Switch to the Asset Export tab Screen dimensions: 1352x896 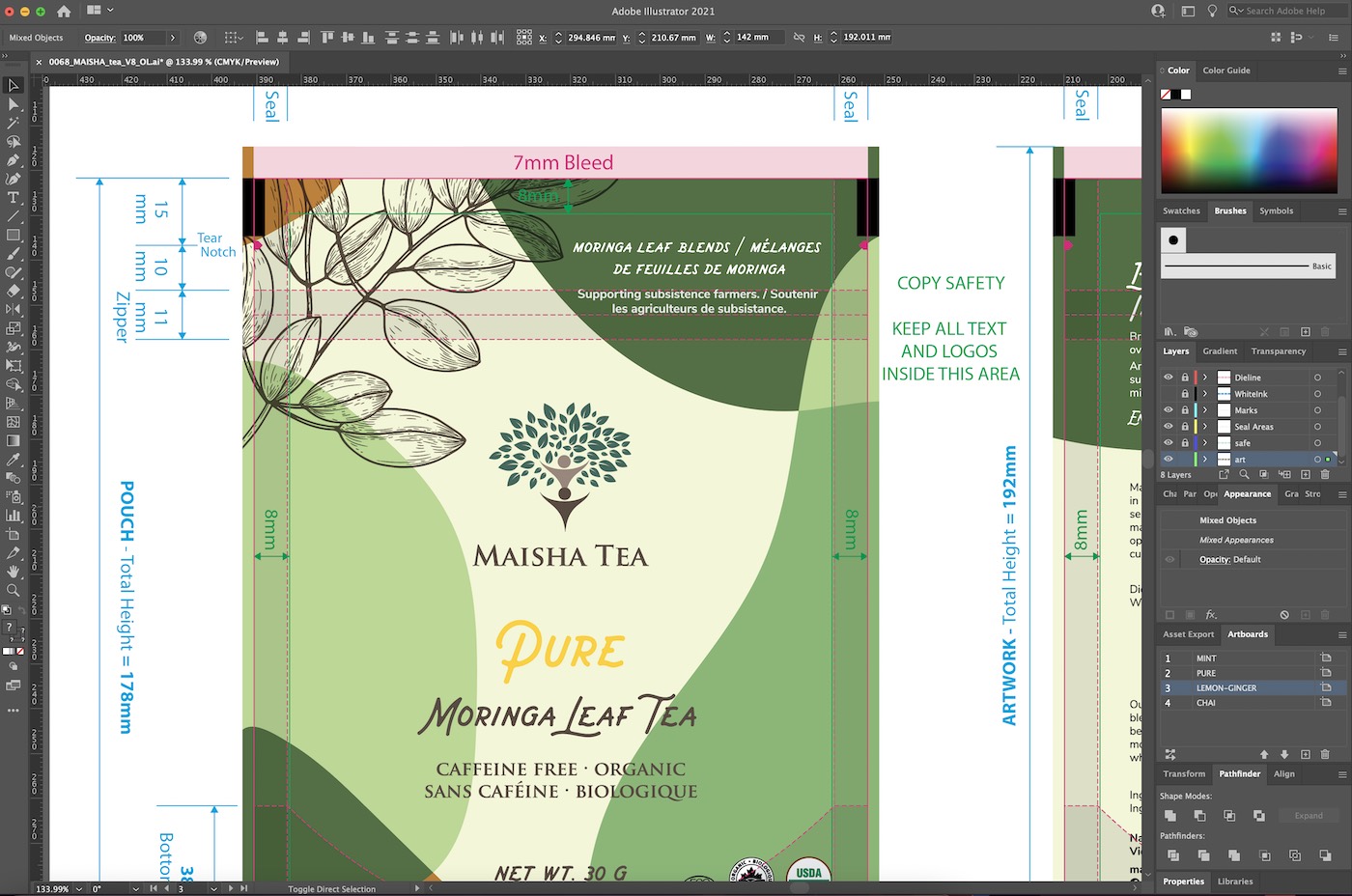pos(1188,634)
